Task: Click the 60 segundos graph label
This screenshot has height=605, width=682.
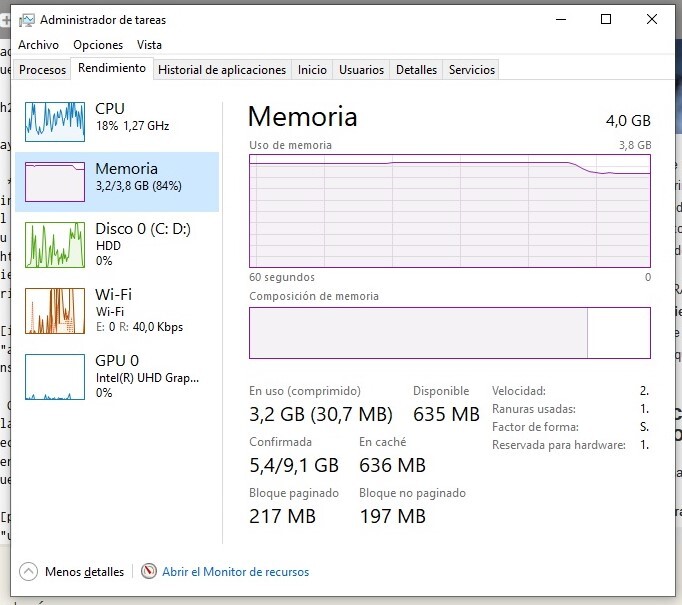Action: pyautogui.click(x=281, y=277)
